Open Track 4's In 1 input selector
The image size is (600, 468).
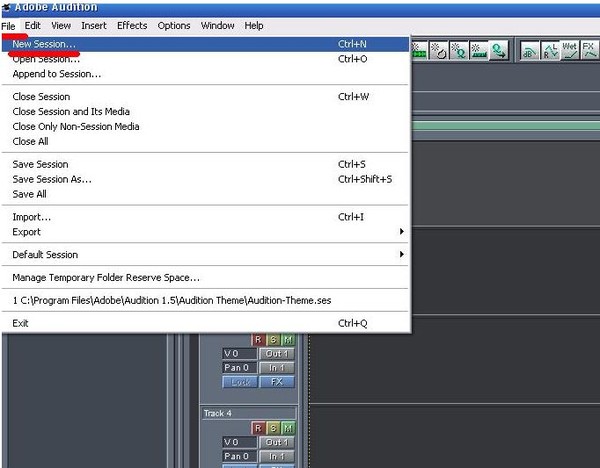[277, 456]
